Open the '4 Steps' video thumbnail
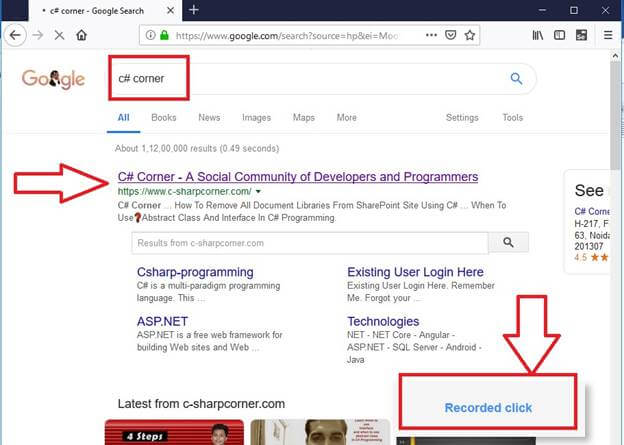Viewport: 624px width, 445px height. tap(174, 432)
